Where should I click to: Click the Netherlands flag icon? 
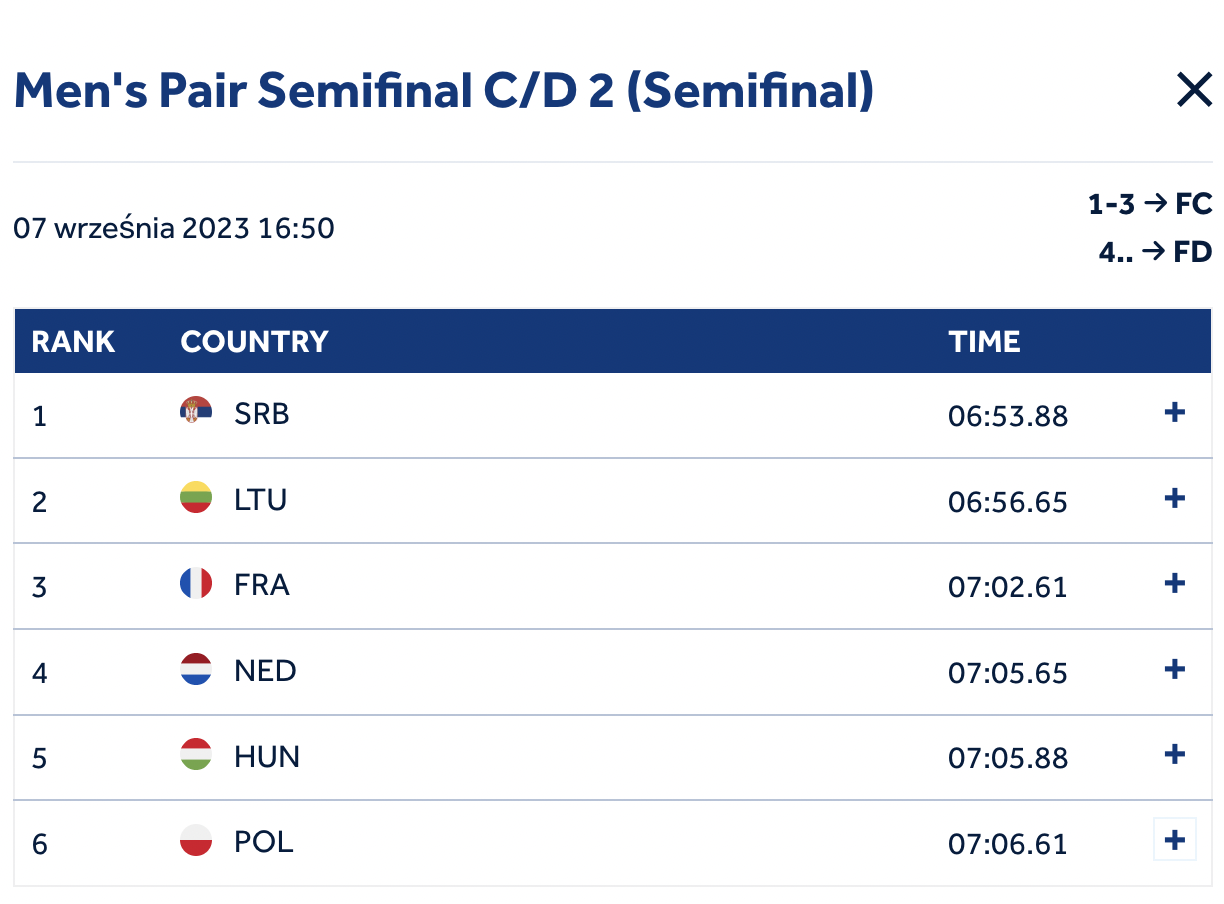click(x=196, y=669)
